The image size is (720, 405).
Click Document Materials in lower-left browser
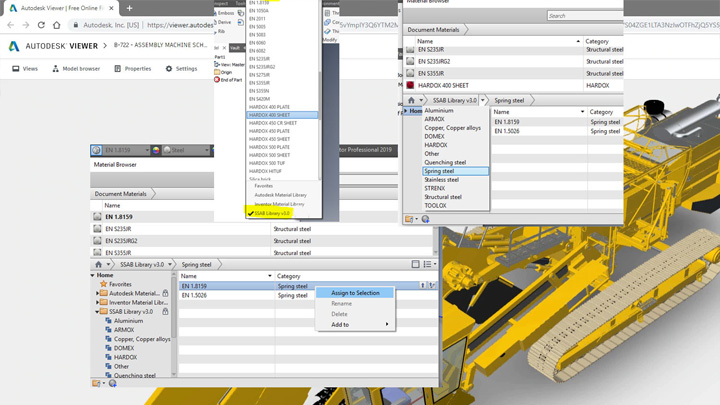pos(120,194)
